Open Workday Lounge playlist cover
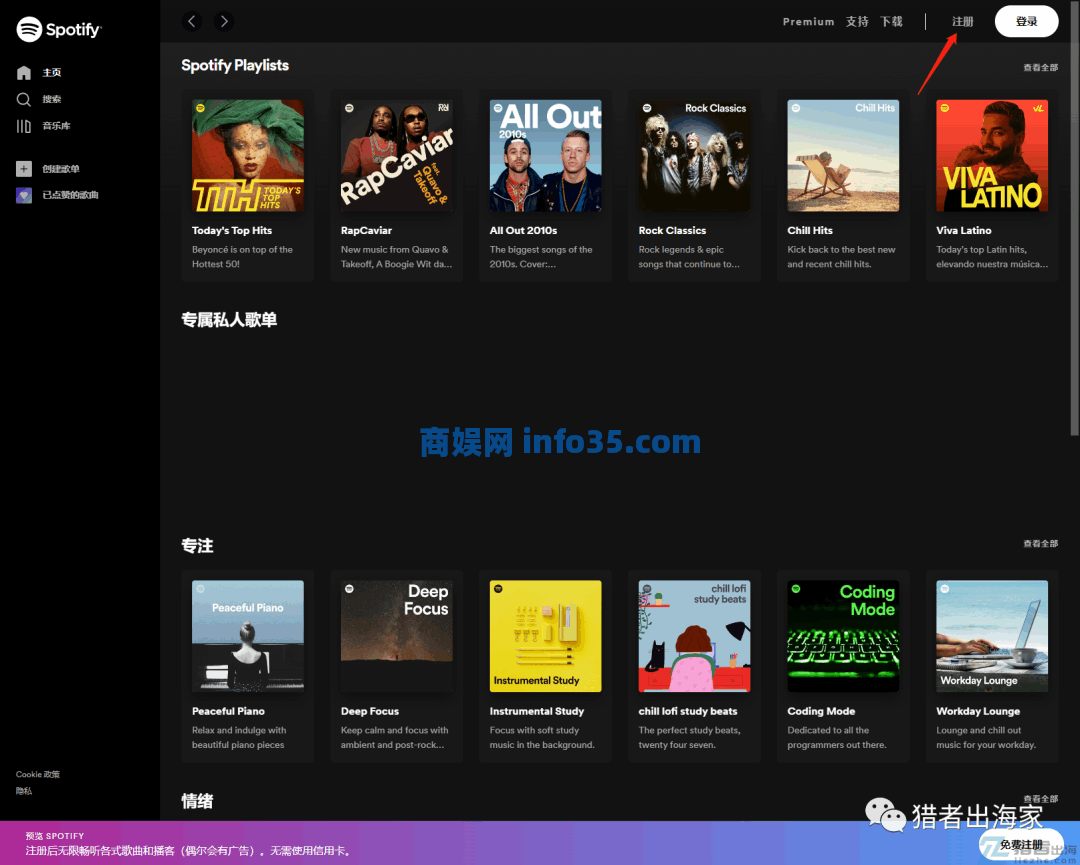Viewport: 1080px width, 865px height. [x=992, y=636]
